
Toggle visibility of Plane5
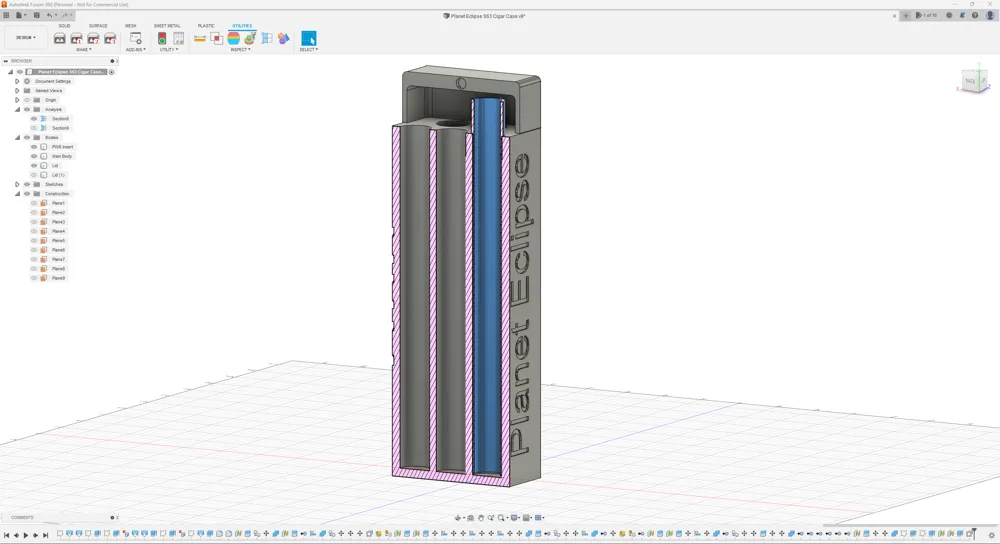point(34,240)
